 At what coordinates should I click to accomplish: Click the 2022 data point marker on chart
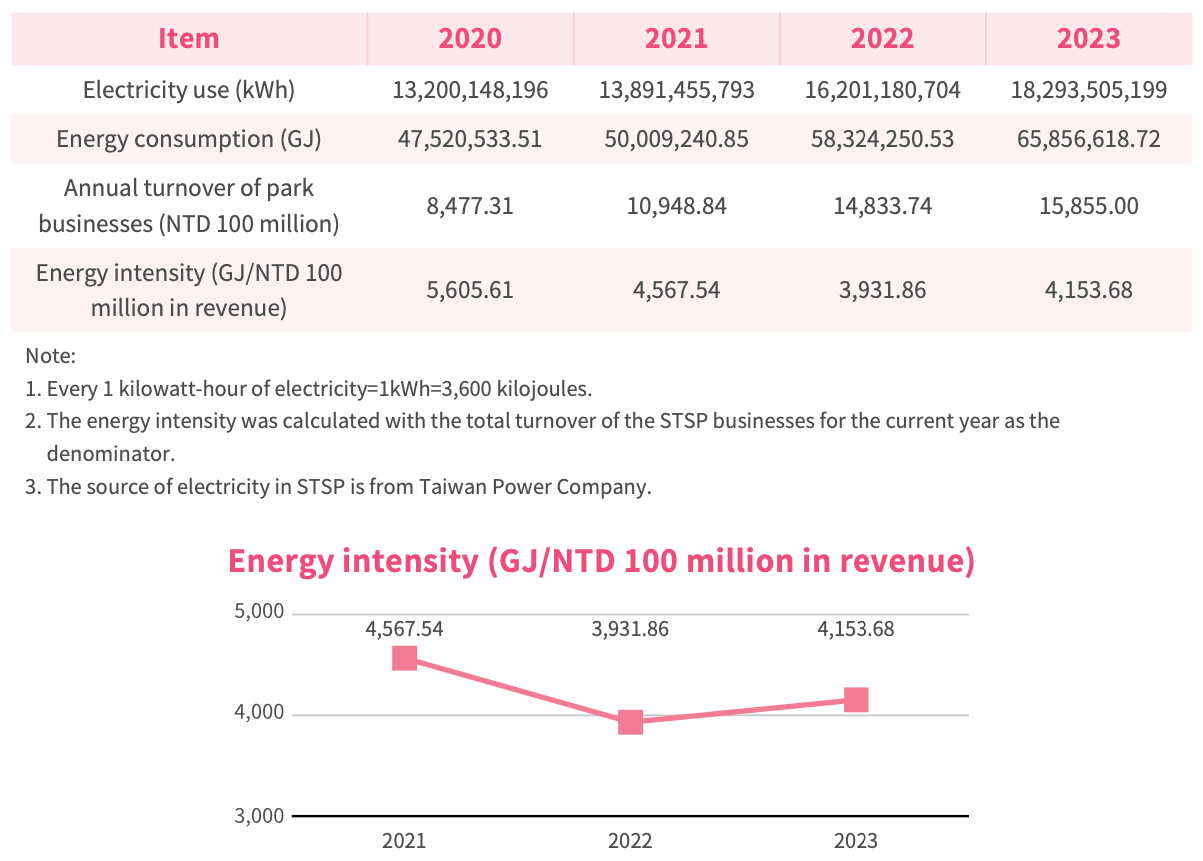coord(630,722)
